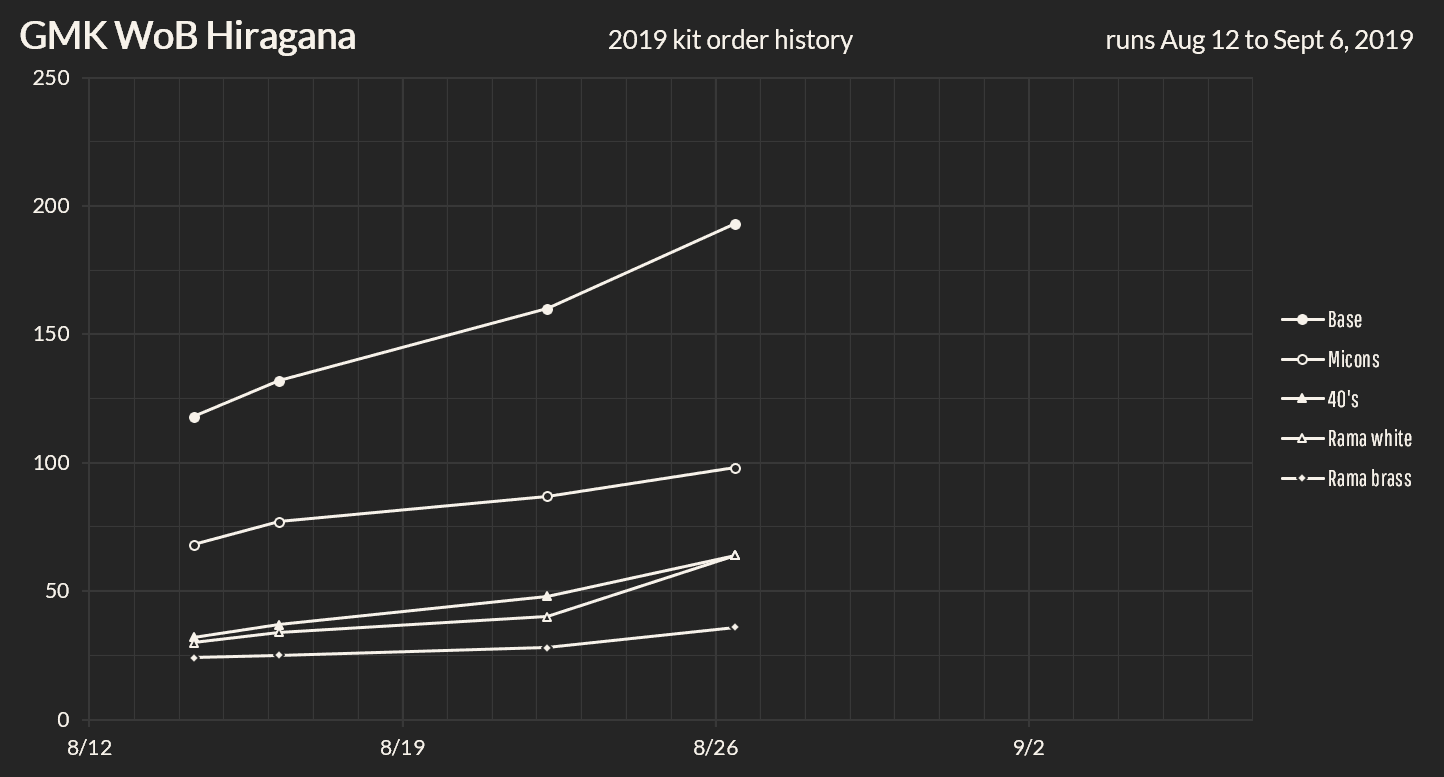Click the 2019 kit order history subtitle

pos(730,40)
